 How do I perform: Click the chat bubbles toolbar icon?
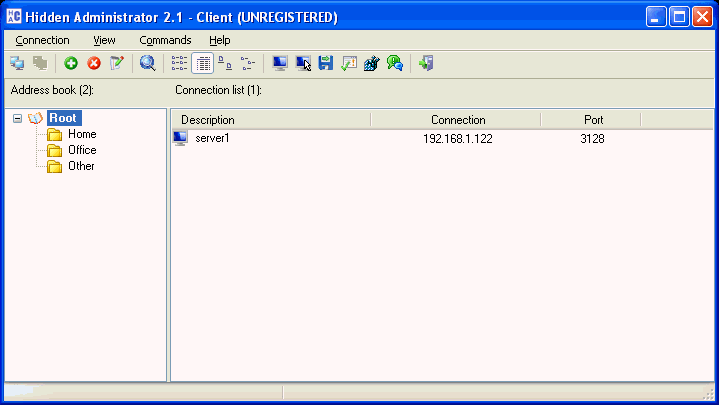pos(395,64)
